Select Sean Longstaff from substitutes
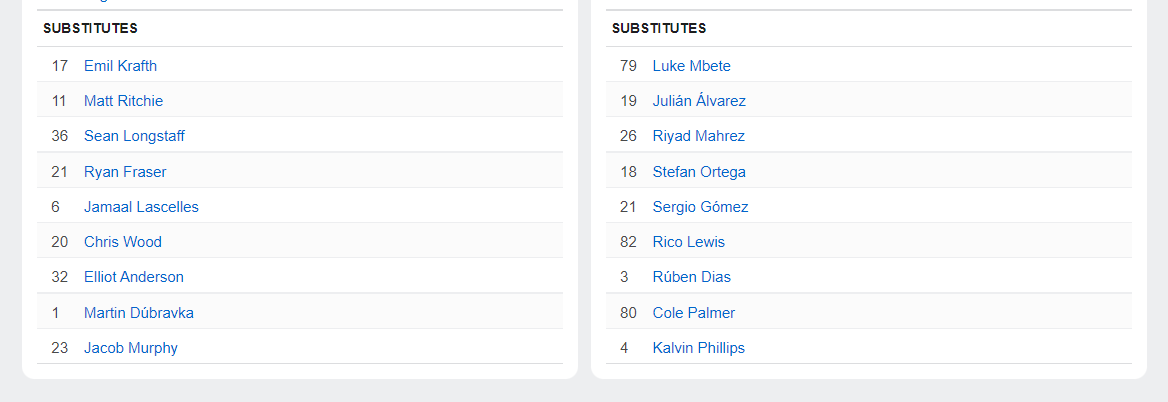Image resolution: width=1168 pixels, height=402 pixels. 134,136
